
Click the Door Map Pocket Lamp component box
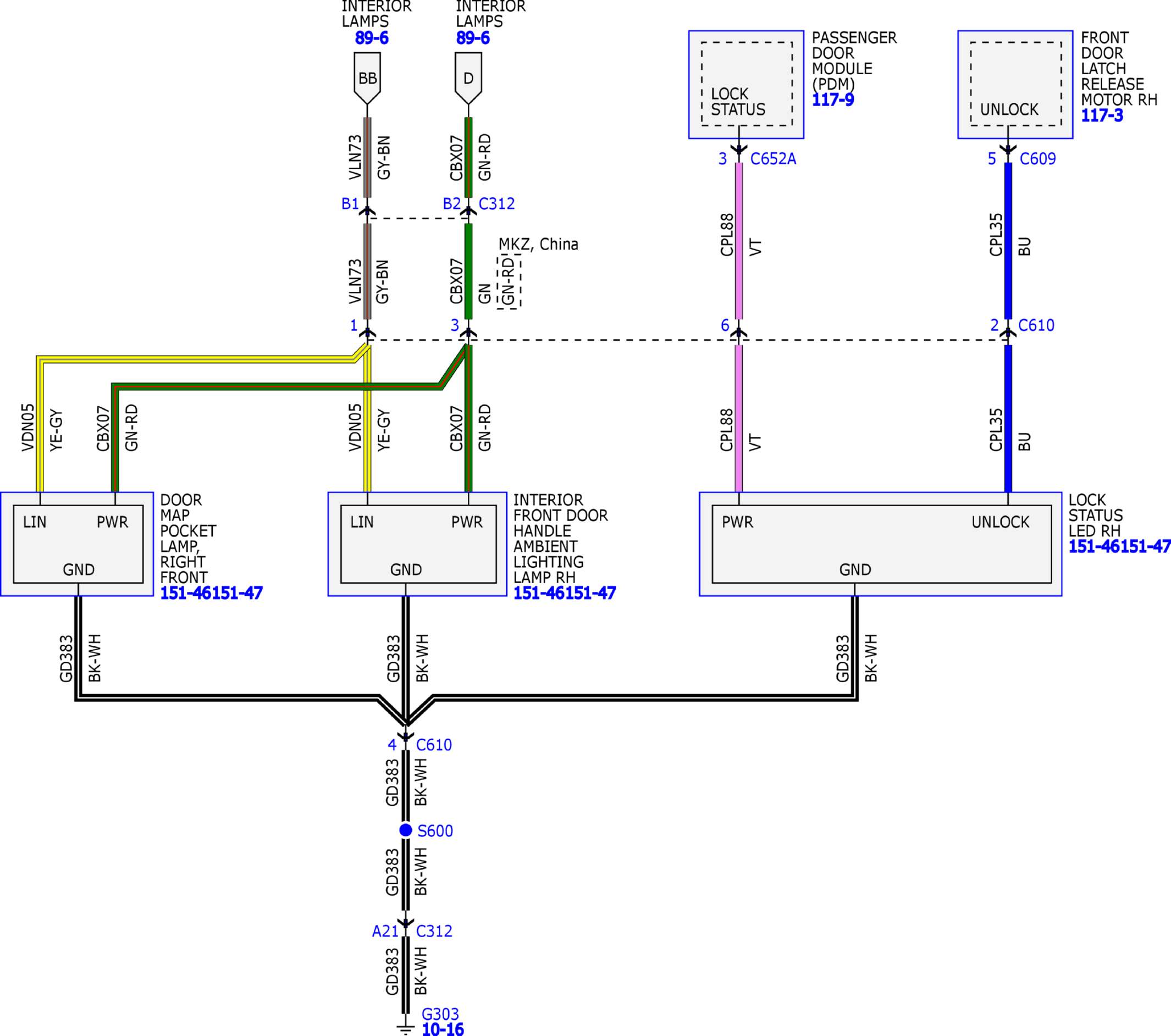pyautogui.click(x=78, y=544)
